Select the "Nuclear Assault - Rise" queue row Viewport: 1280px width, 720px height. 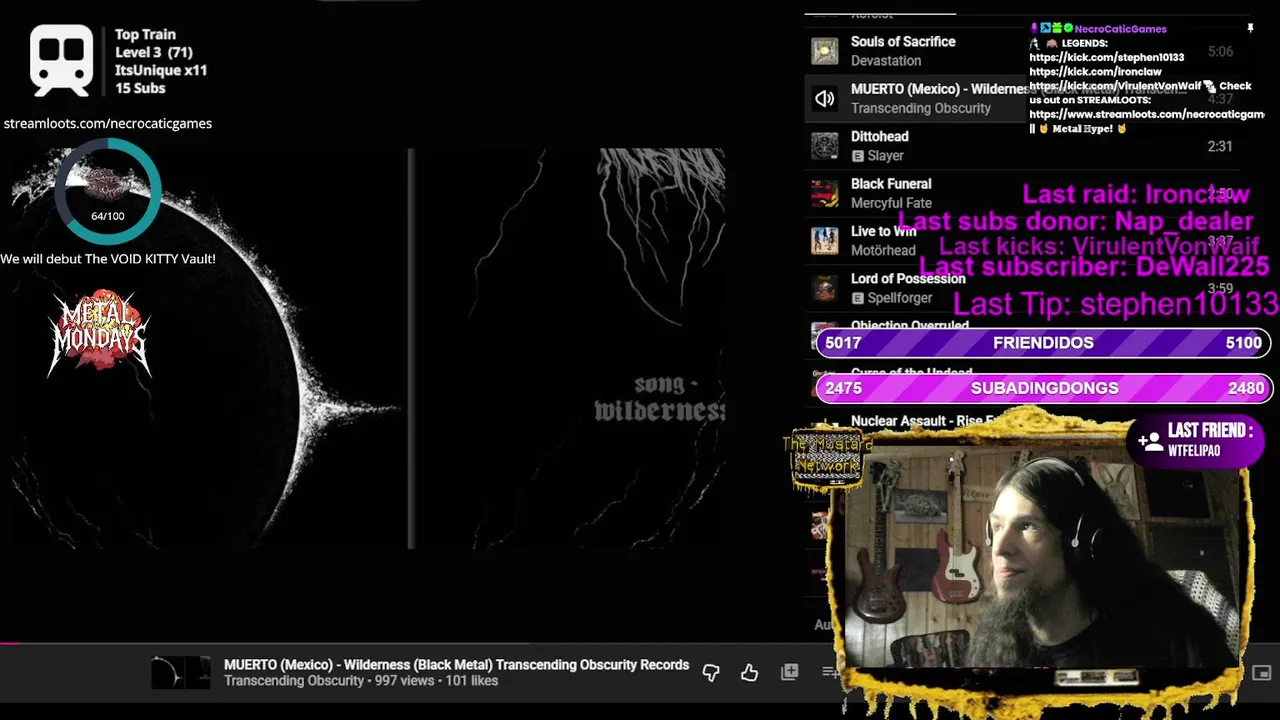(921, 421)
